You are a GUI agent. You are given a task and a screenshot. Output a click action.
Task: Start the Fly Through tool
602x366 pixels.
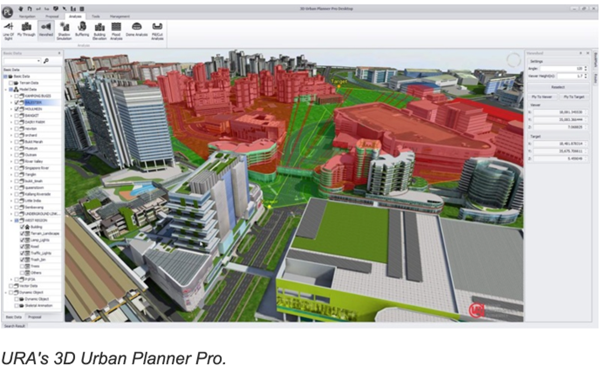26,30
